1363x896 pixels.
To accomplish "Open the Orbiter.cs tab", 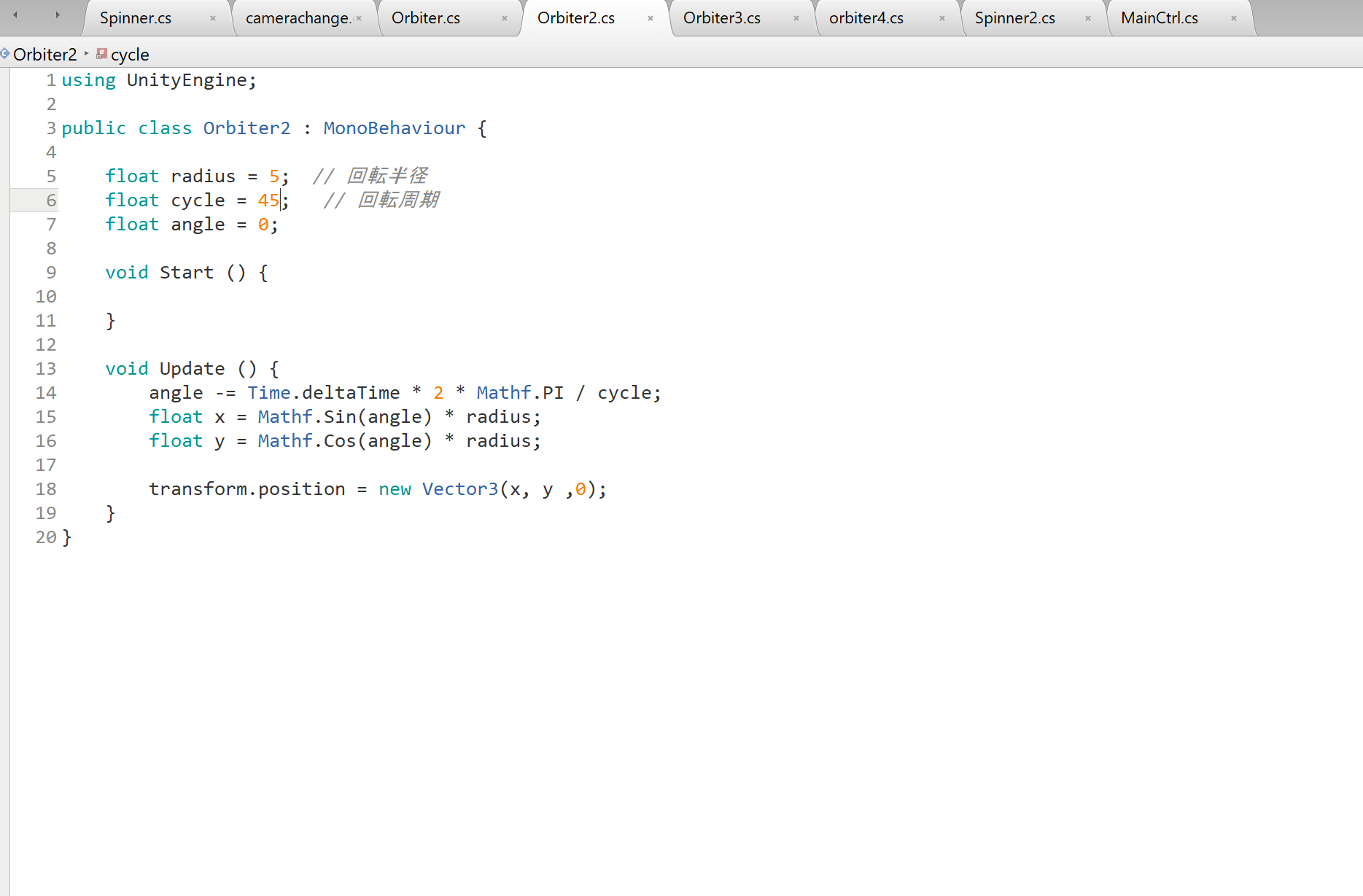I will point(426,18).
